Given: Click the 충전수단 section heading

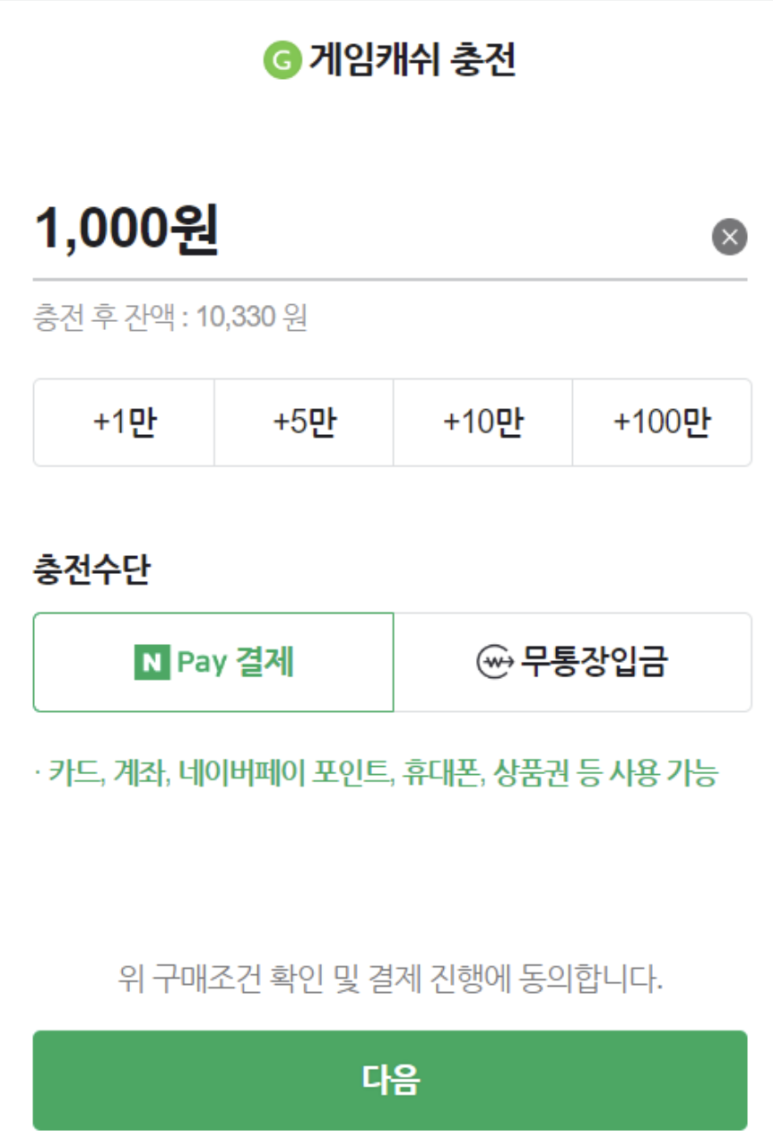Looking at the screenshot, I should click(92, 569).
